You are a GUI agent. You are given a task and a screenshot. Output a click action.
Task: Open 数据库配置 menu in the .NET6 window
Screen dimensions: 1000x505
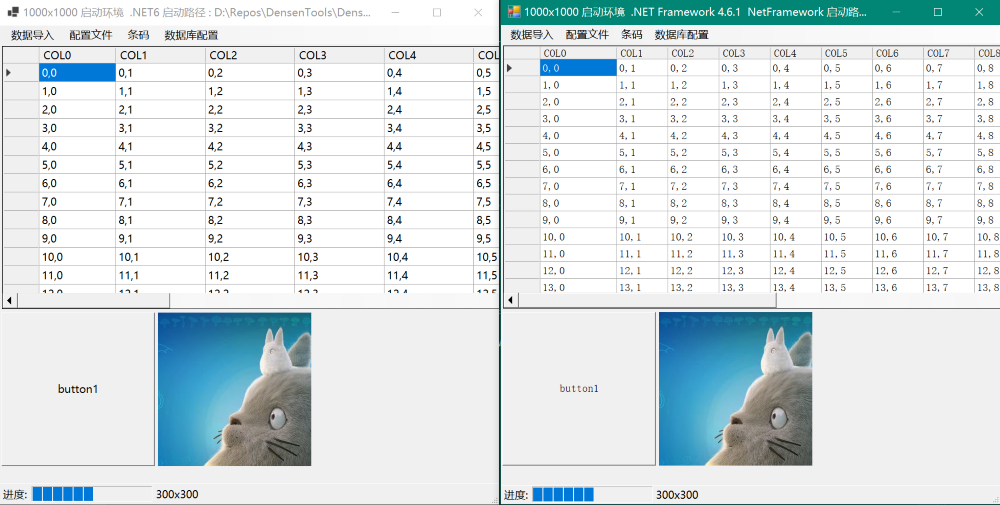191,35
